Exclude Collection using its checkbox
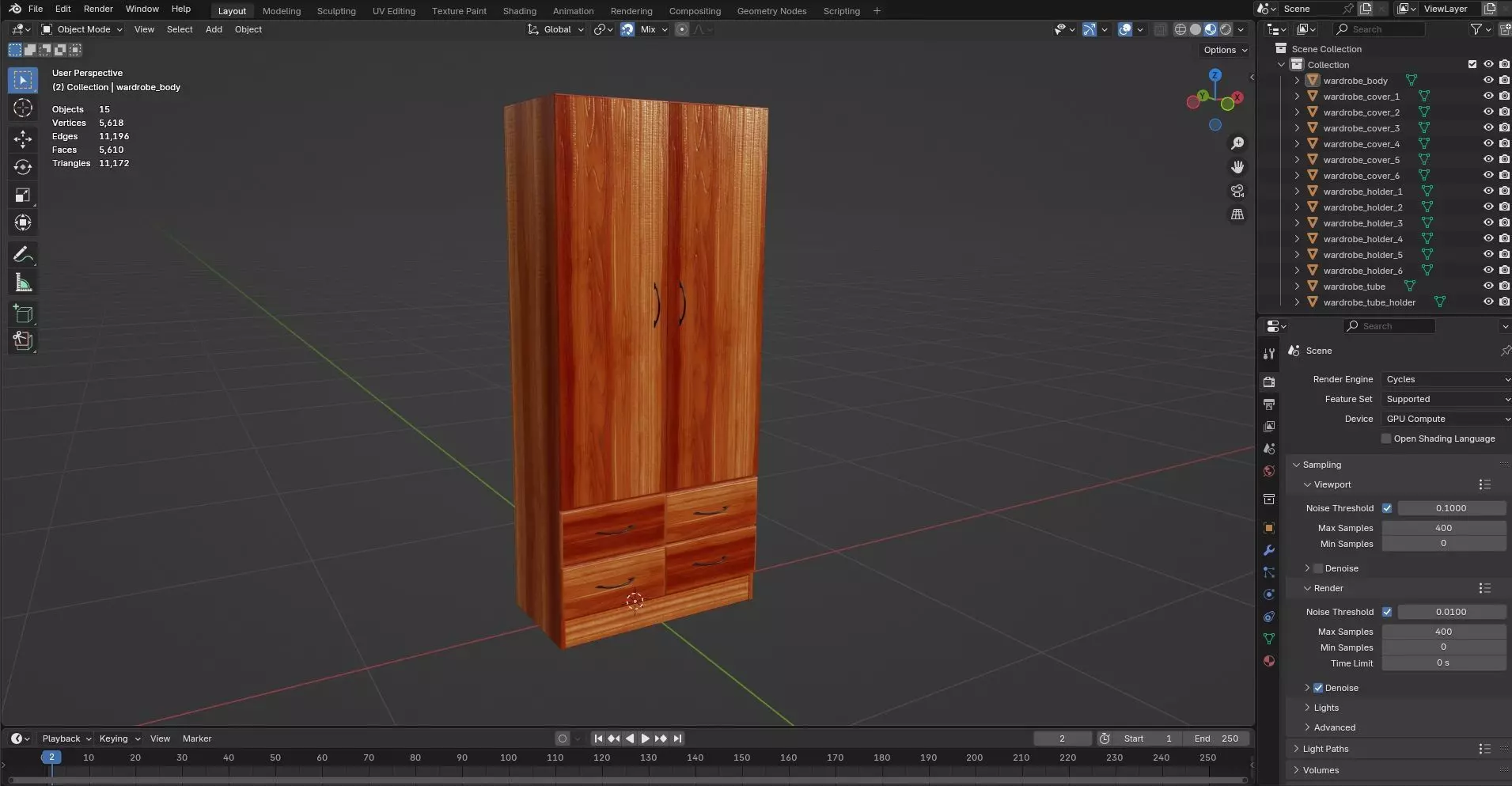1512x786 pixels. [1472, 64]
